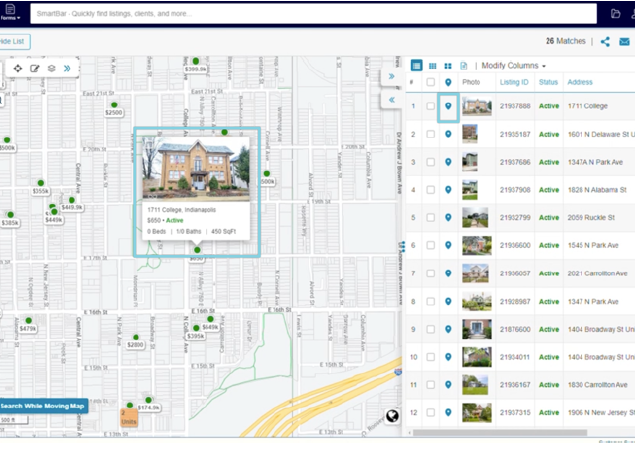Screen dimensions: 637x451
Task: Sort by Address column
Action: (580, 82)
